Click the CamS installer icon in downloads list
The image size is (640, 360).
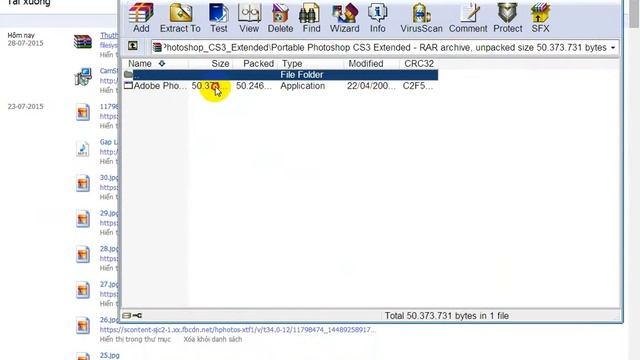pos(83,77)
